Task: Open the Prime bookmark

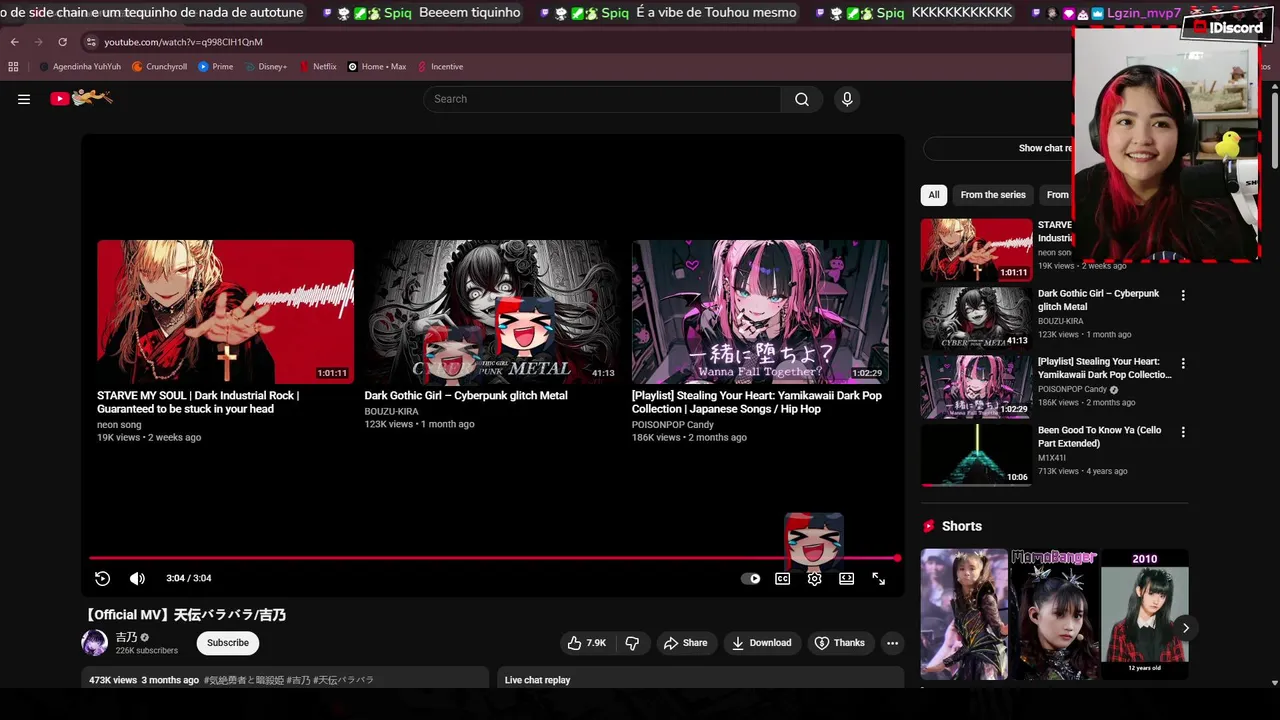Action: click(216, 67)
